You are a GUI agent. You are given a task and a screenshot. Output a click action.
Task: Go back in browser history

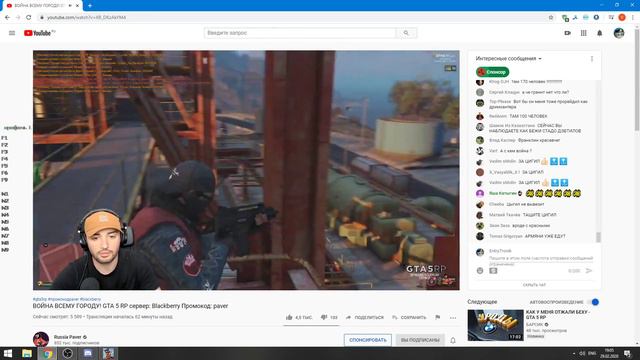[7, 18]
